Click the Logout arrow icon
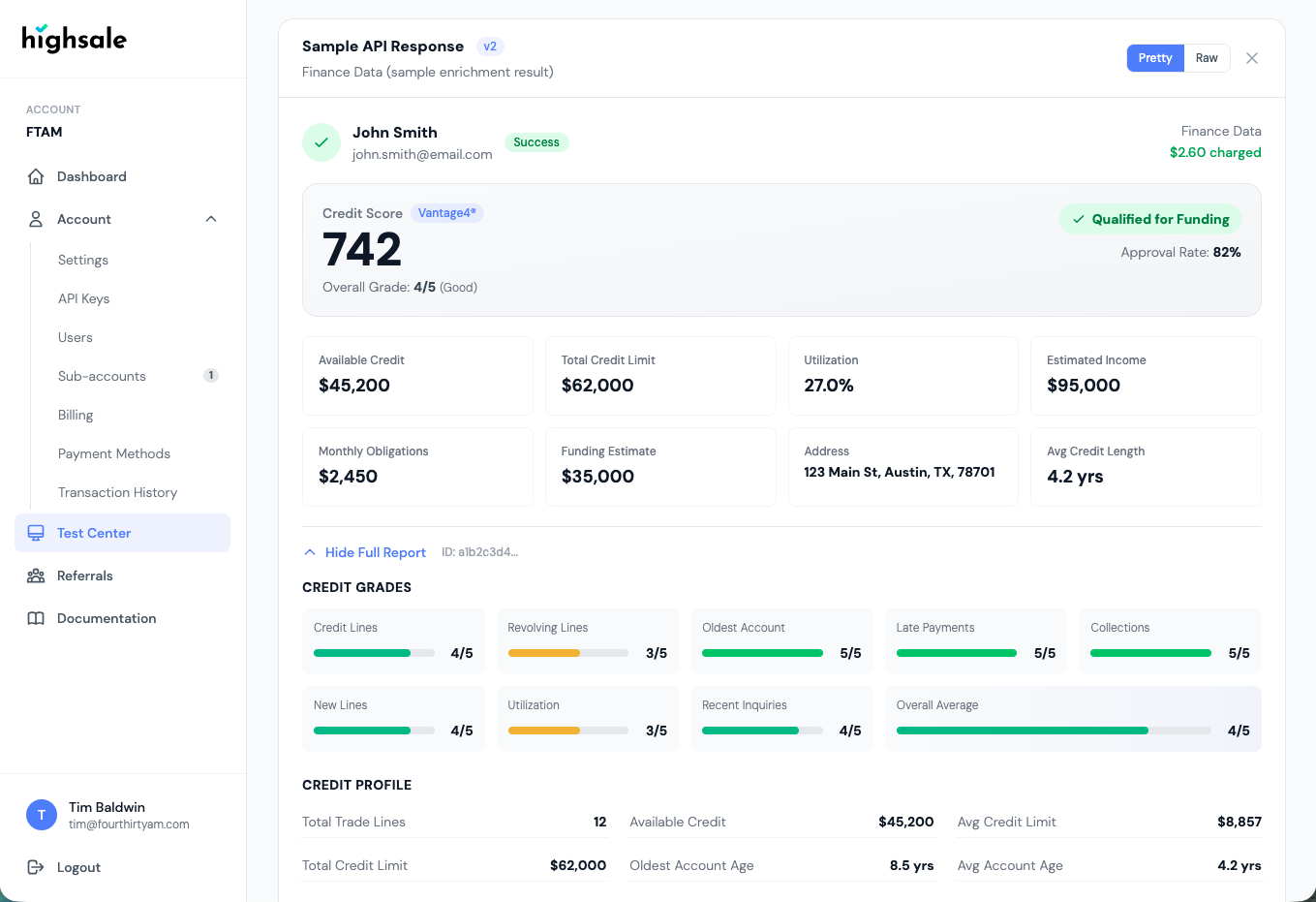The image size is (1316, 902). pyautogui.click(x=35, y=867)
